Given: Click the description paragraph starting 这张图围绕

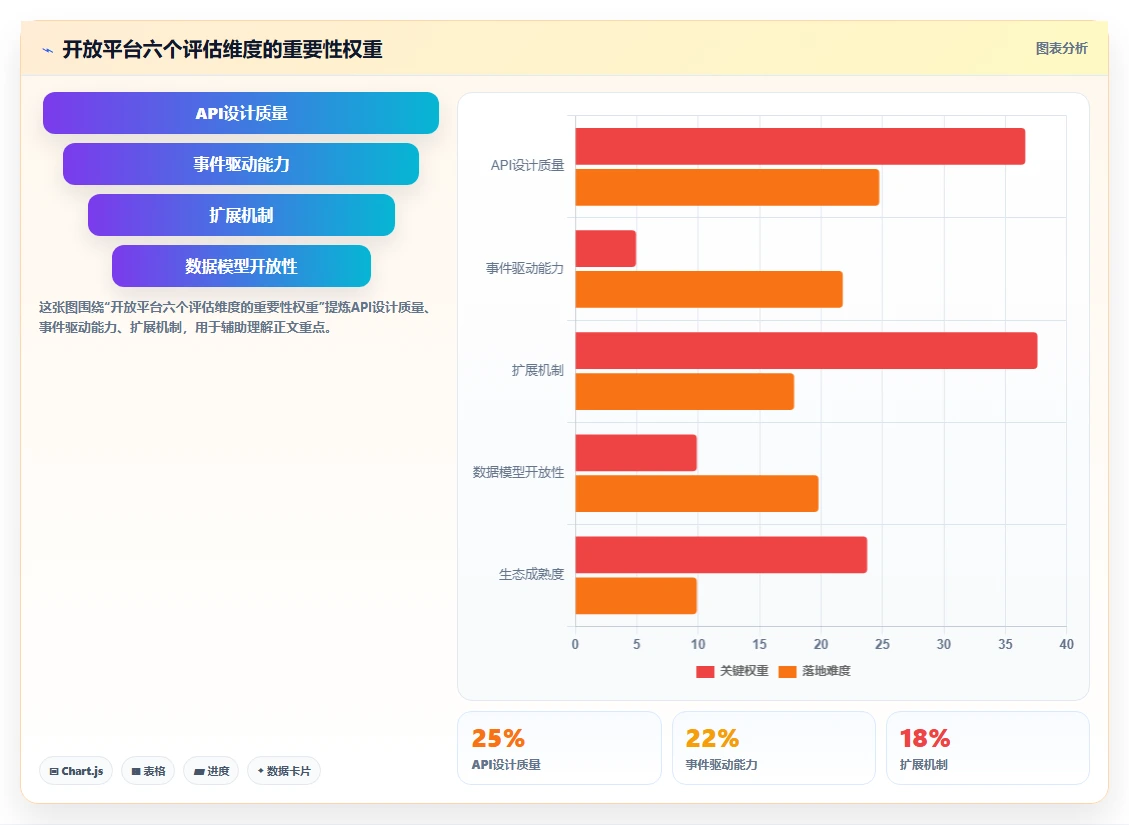Looking at the screenshot, I should tap(235, 317).
